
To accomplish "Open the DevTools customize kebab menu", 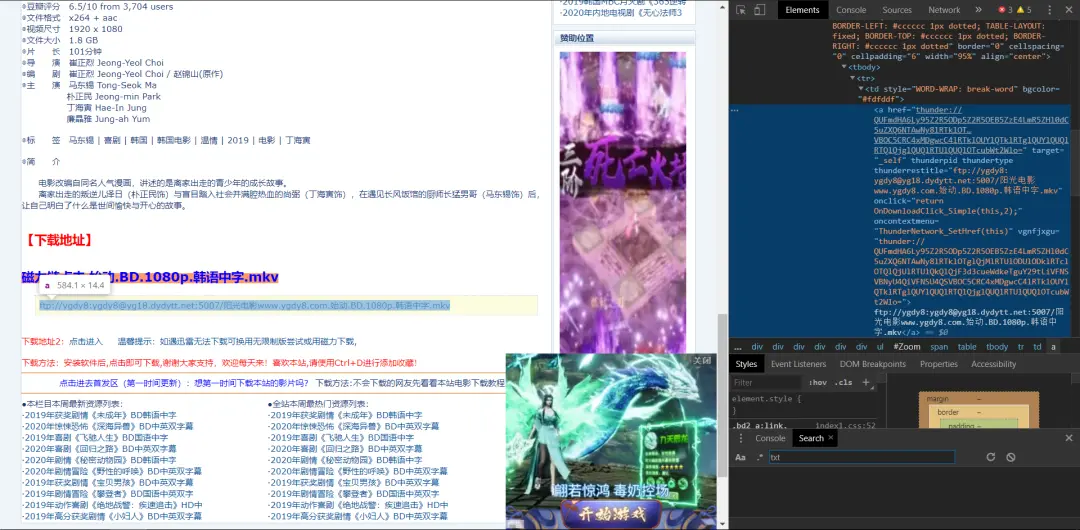I will [x=1049, y=10].
